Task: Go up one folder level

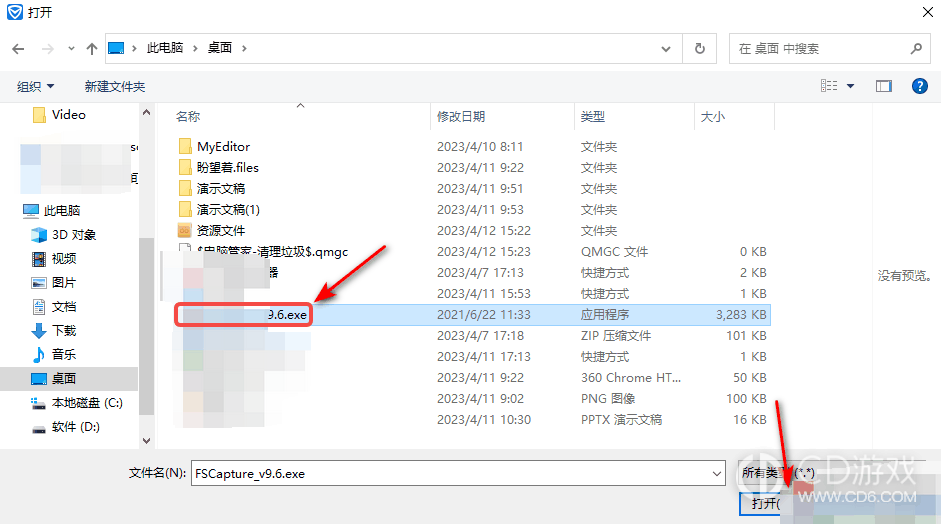Action: (x=92, y=49)
